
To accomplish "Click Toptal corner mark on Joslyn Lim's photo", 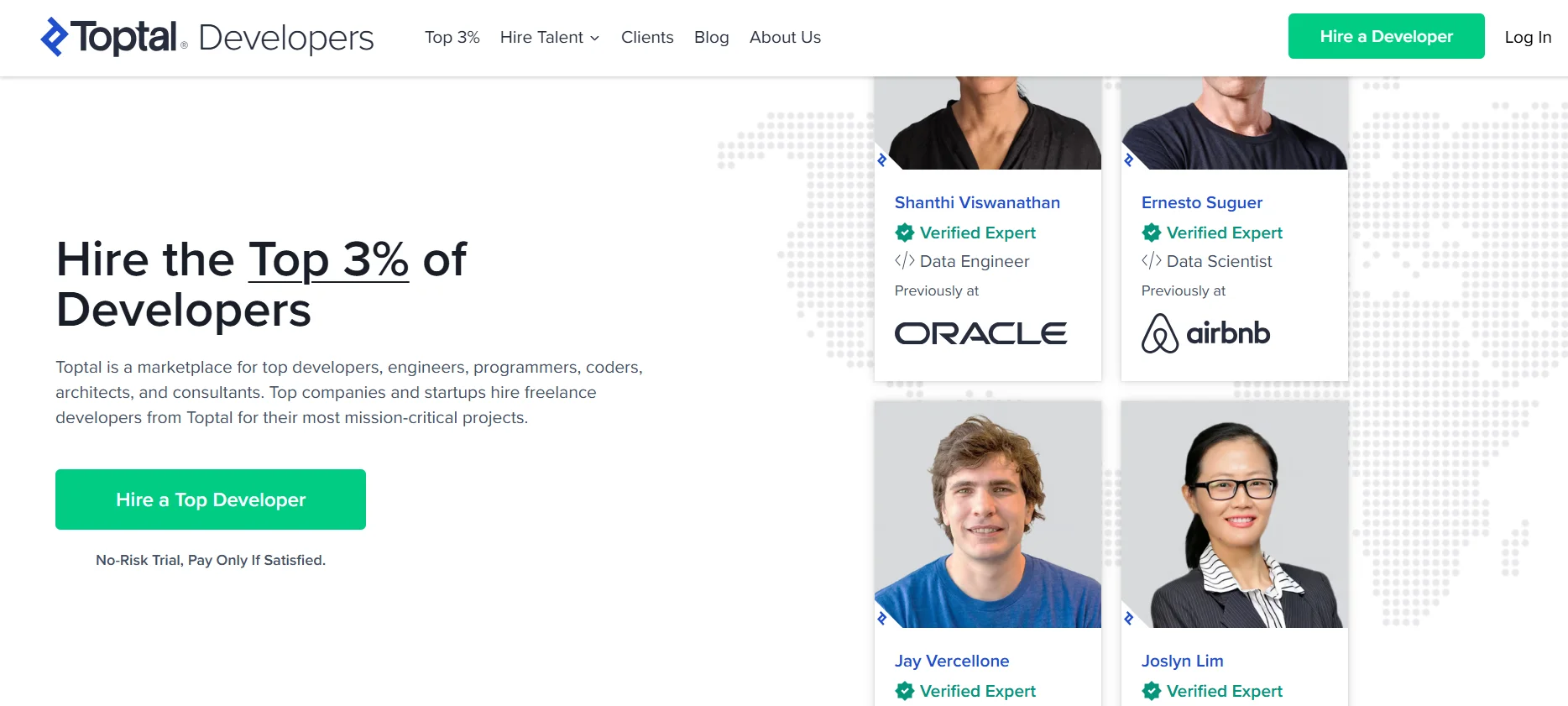I will 1129,619.
